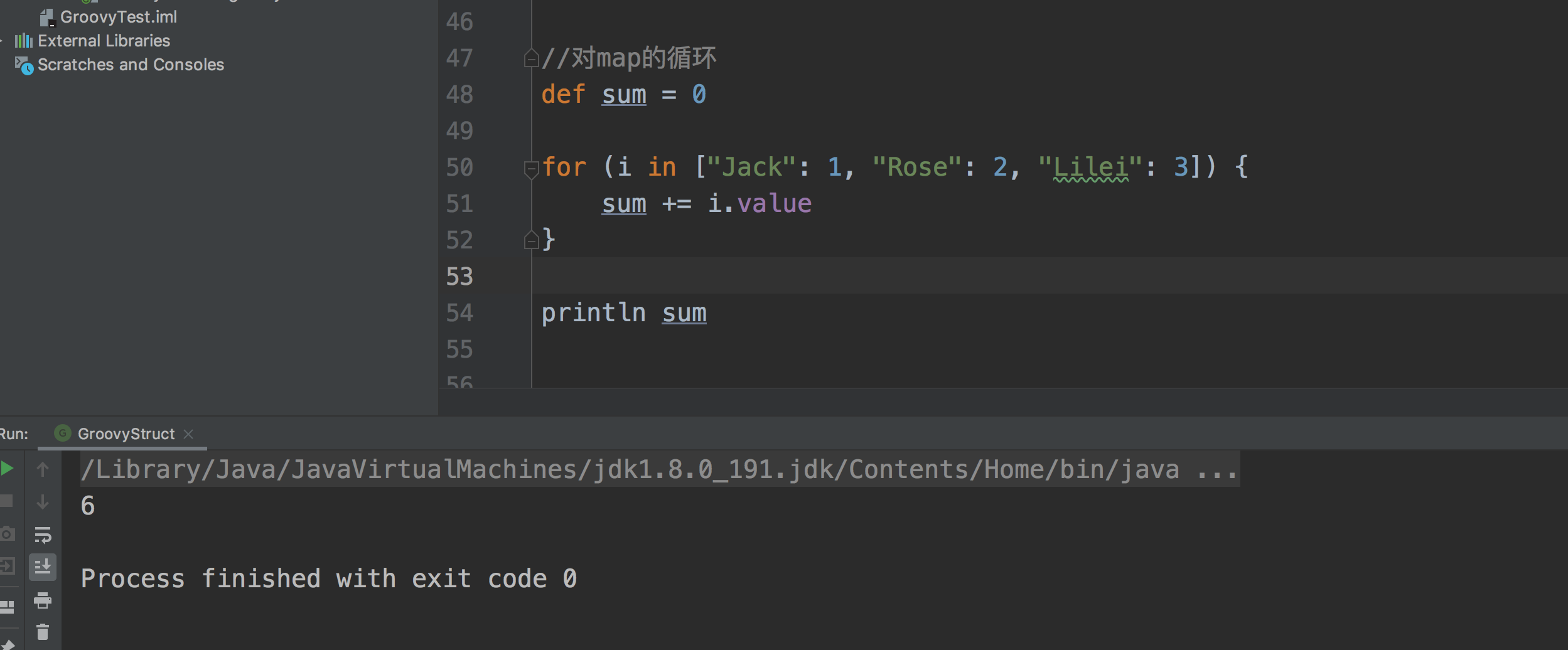The image size is (1568, 650).
Task: Click the Chinese comment on line 47
Action: pyautogui.click(x=629, y=58)
